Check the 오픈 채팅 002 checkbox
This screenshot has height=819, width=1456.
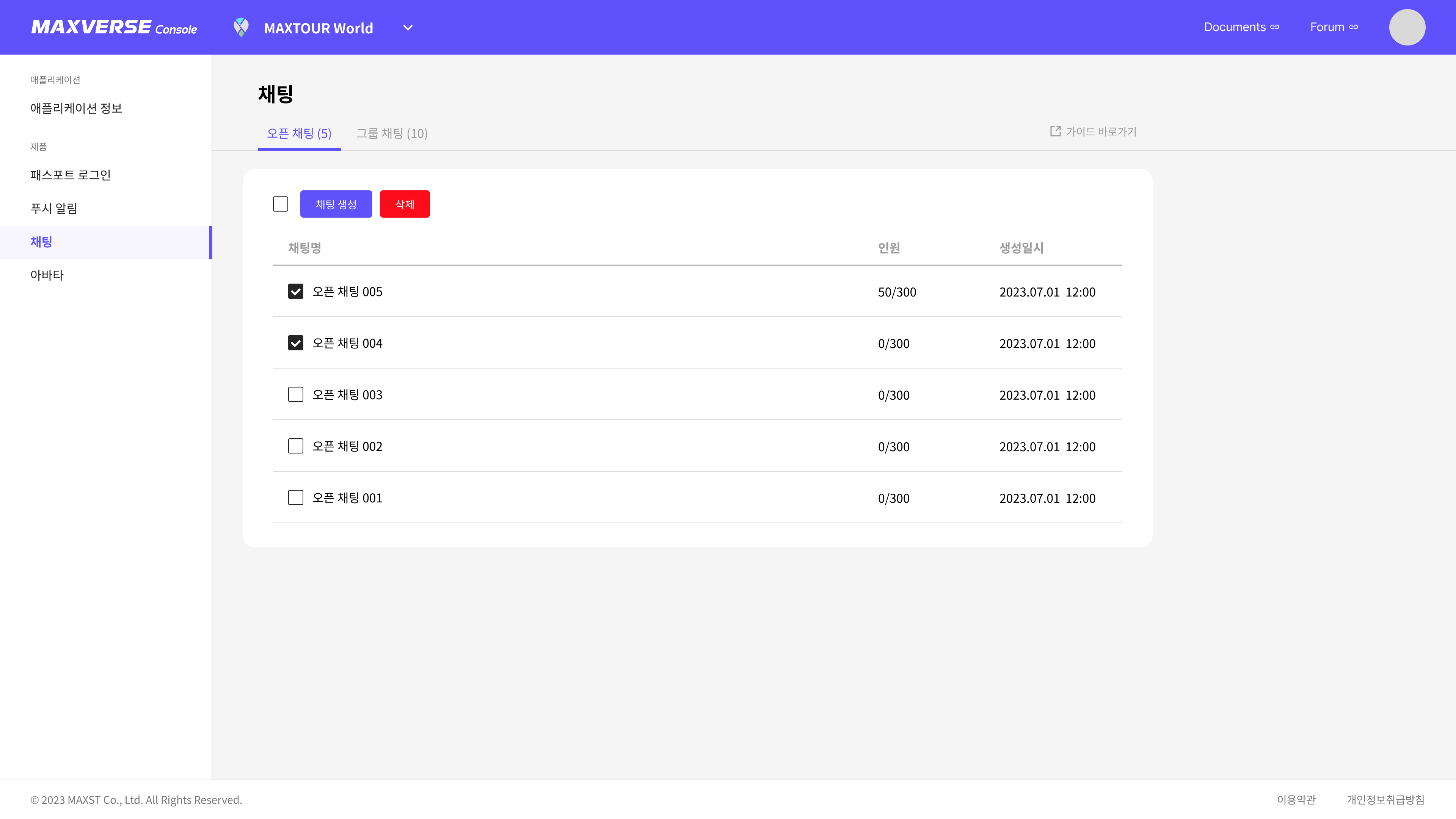click(x=296, y=446)
